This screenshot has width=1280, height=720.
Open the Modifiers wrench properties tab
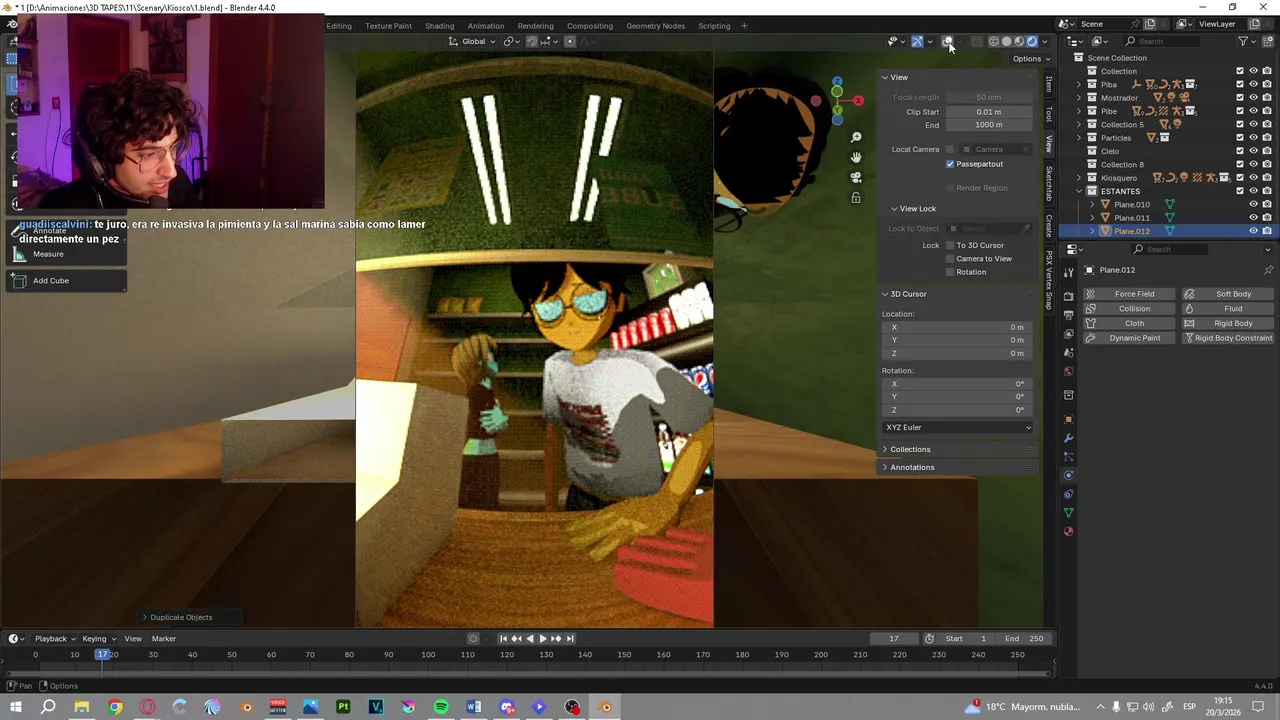click(1068, 437)
